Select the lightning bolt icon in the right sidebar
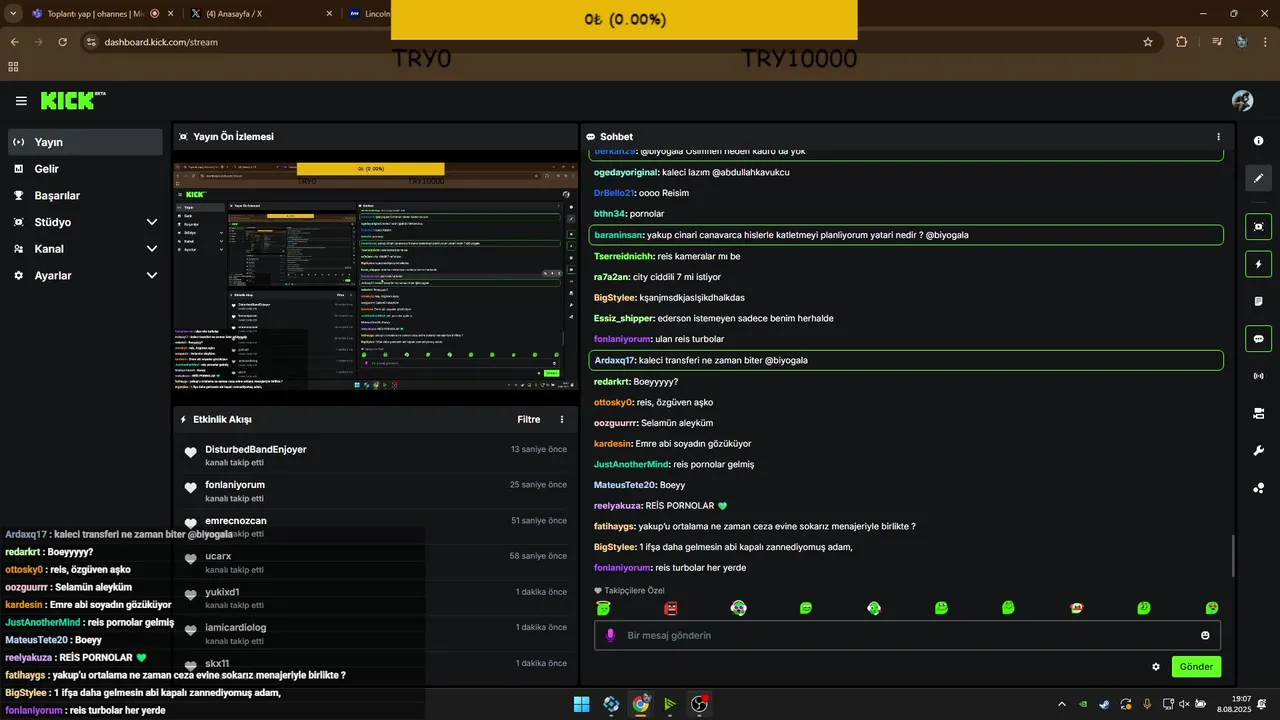 coord(1258,264)
